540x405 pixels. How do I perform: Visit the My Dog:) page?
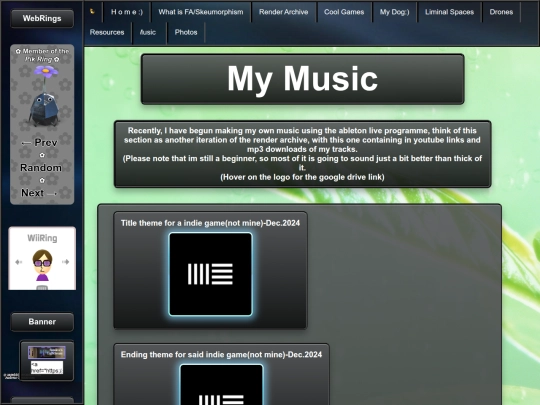click(395, 12)
